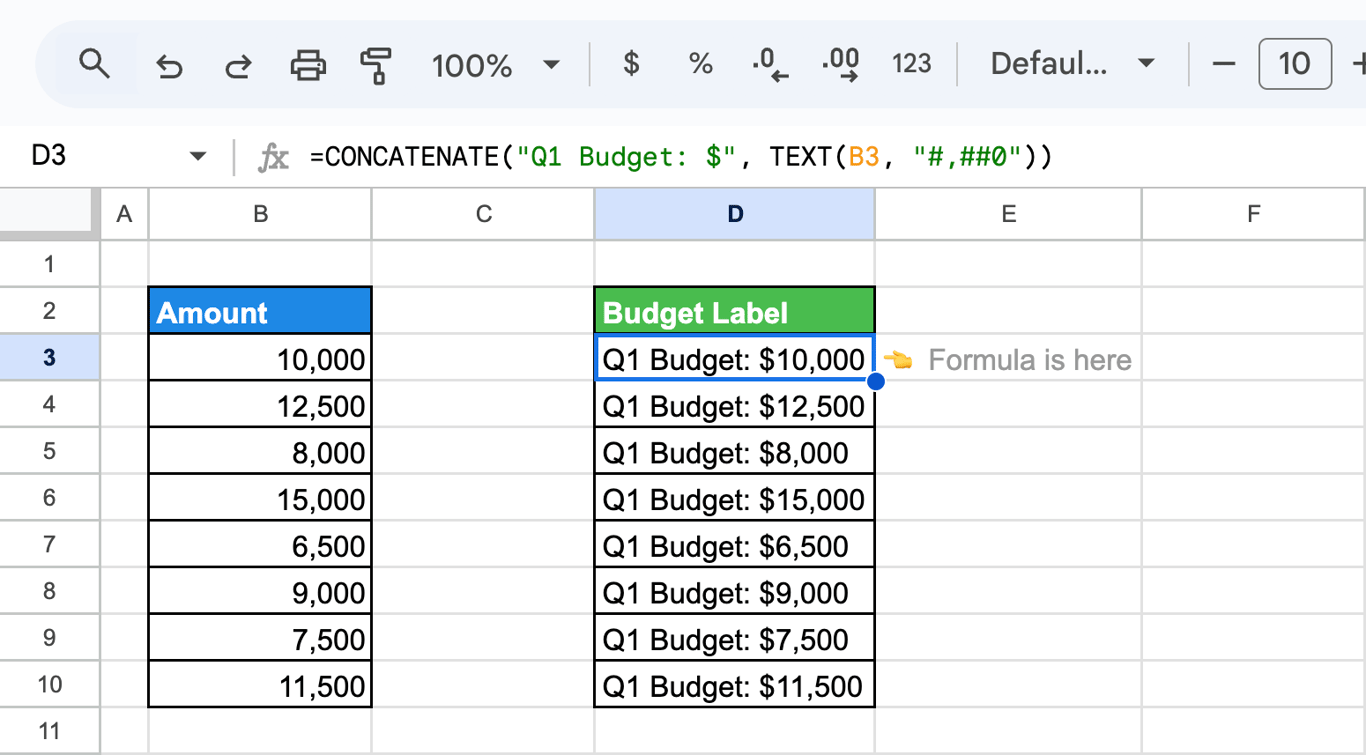This screenshot has width=1366, height=755.
Task: Select row 3 header
Action: pos(50,358)
